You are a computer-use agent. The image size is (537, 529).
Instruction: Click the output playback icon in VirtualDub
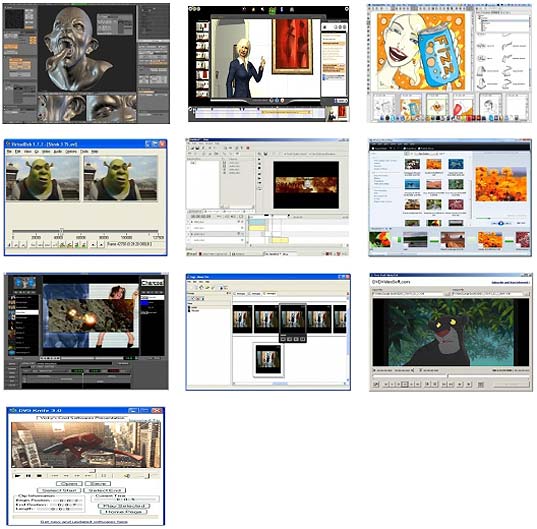tap(23, 244)
